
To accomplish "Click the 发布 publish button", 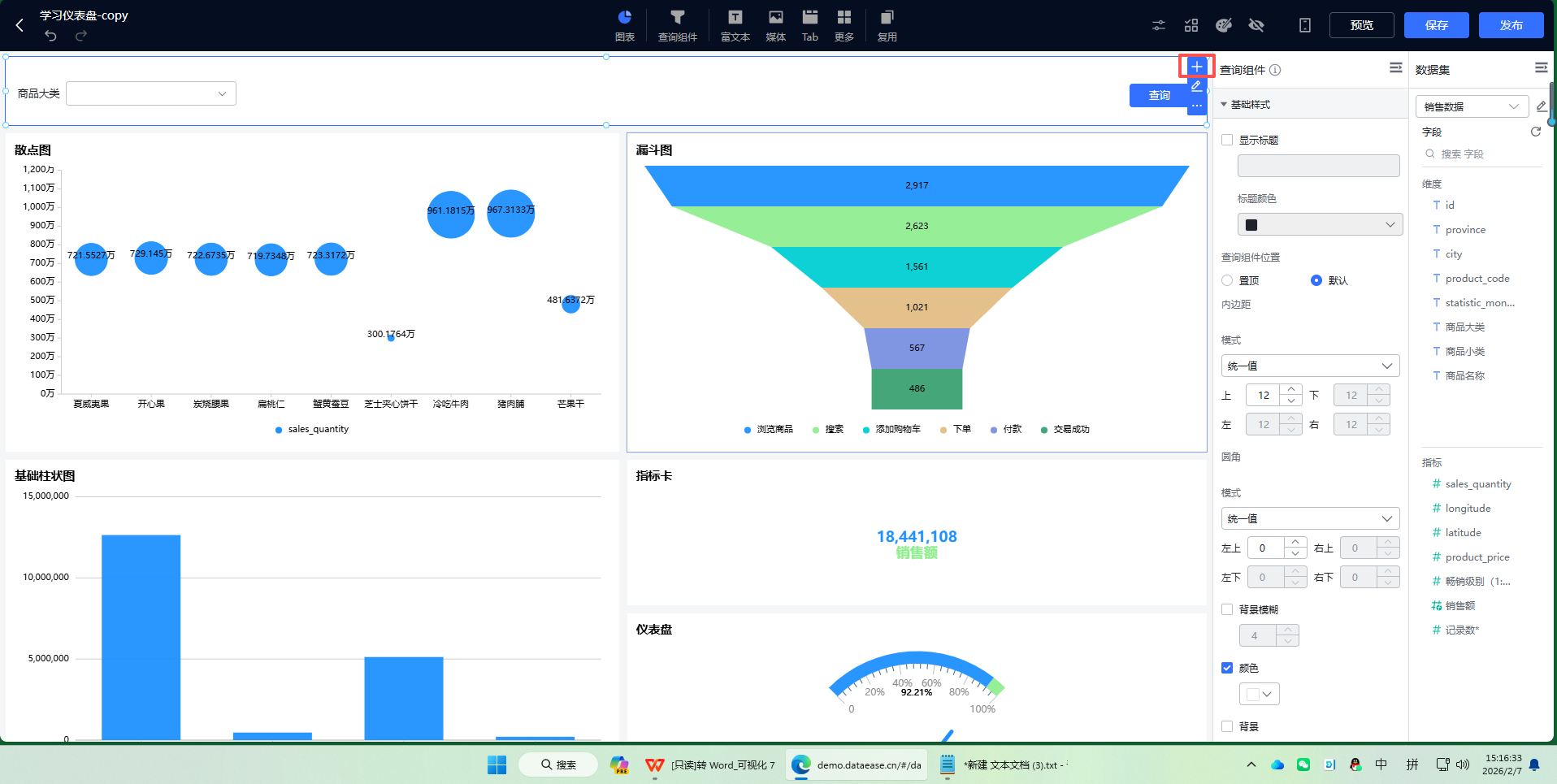I will pos(1511,25).
